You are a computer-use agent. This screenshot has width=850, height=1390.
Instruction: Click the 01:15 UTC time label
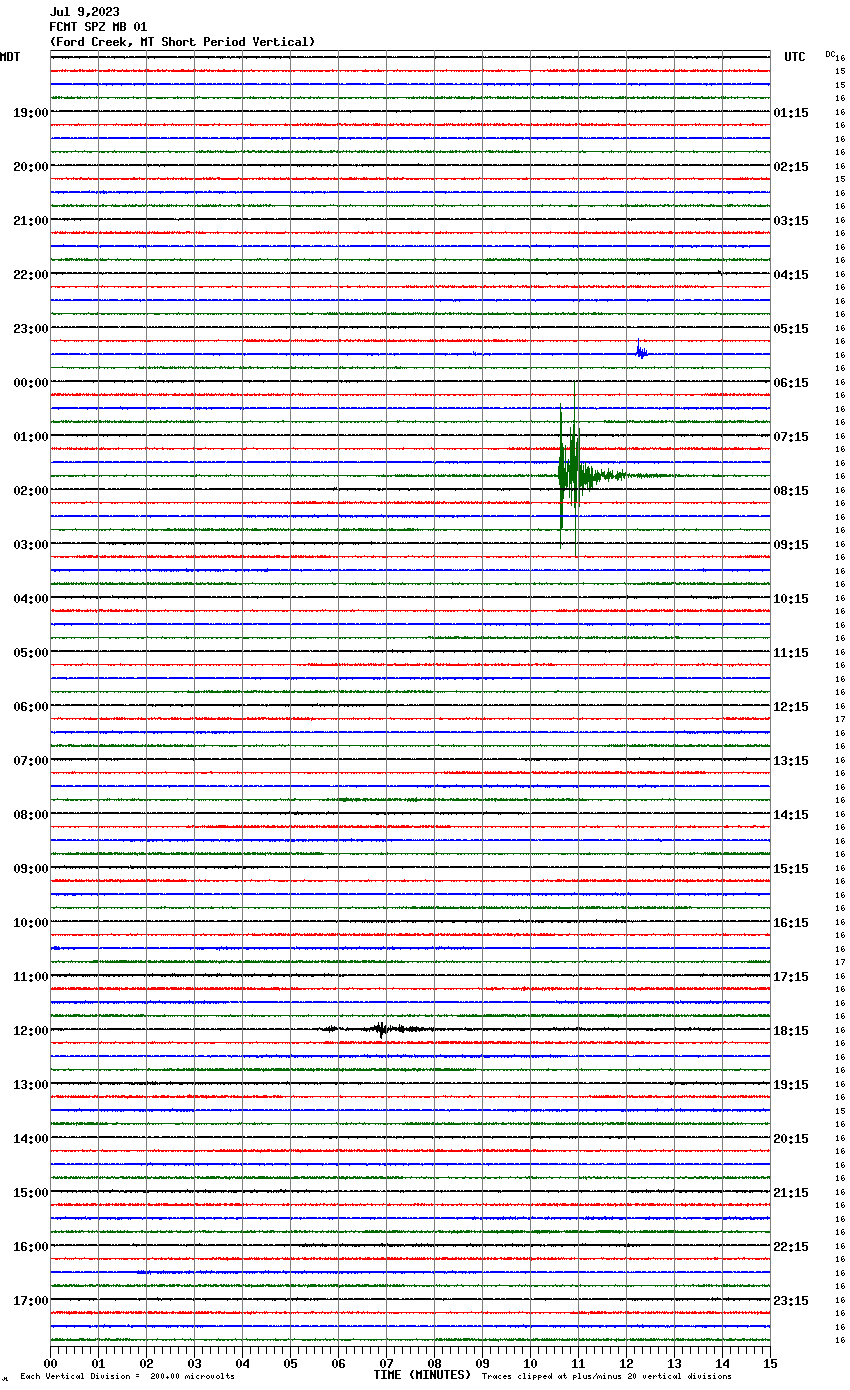(791, 113)
